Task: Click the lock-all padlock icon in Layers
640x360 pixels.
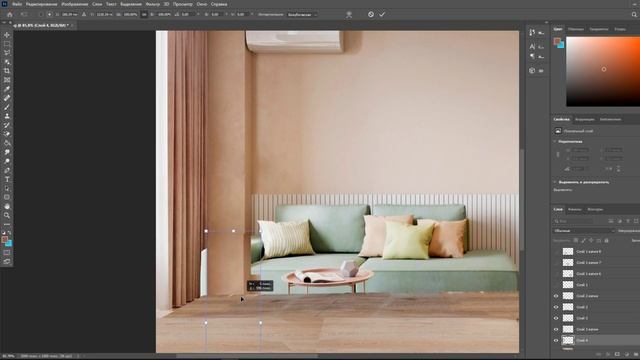Action: (x=607, y=241)
